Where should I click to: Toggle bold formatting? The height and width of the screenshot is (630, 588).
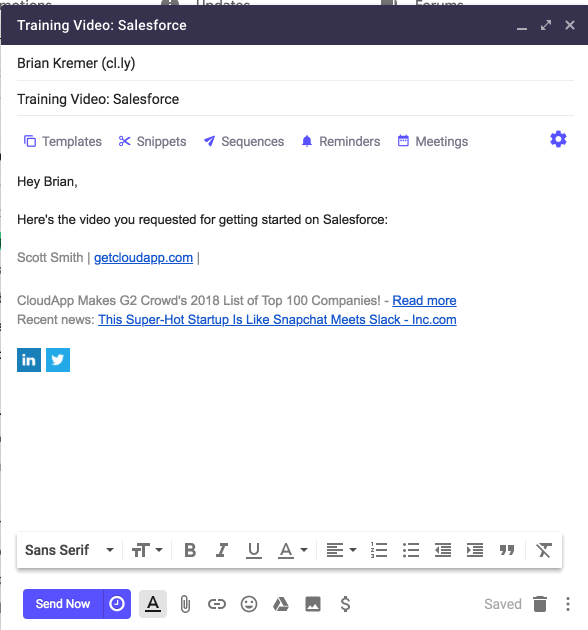(x=190, y=550)
